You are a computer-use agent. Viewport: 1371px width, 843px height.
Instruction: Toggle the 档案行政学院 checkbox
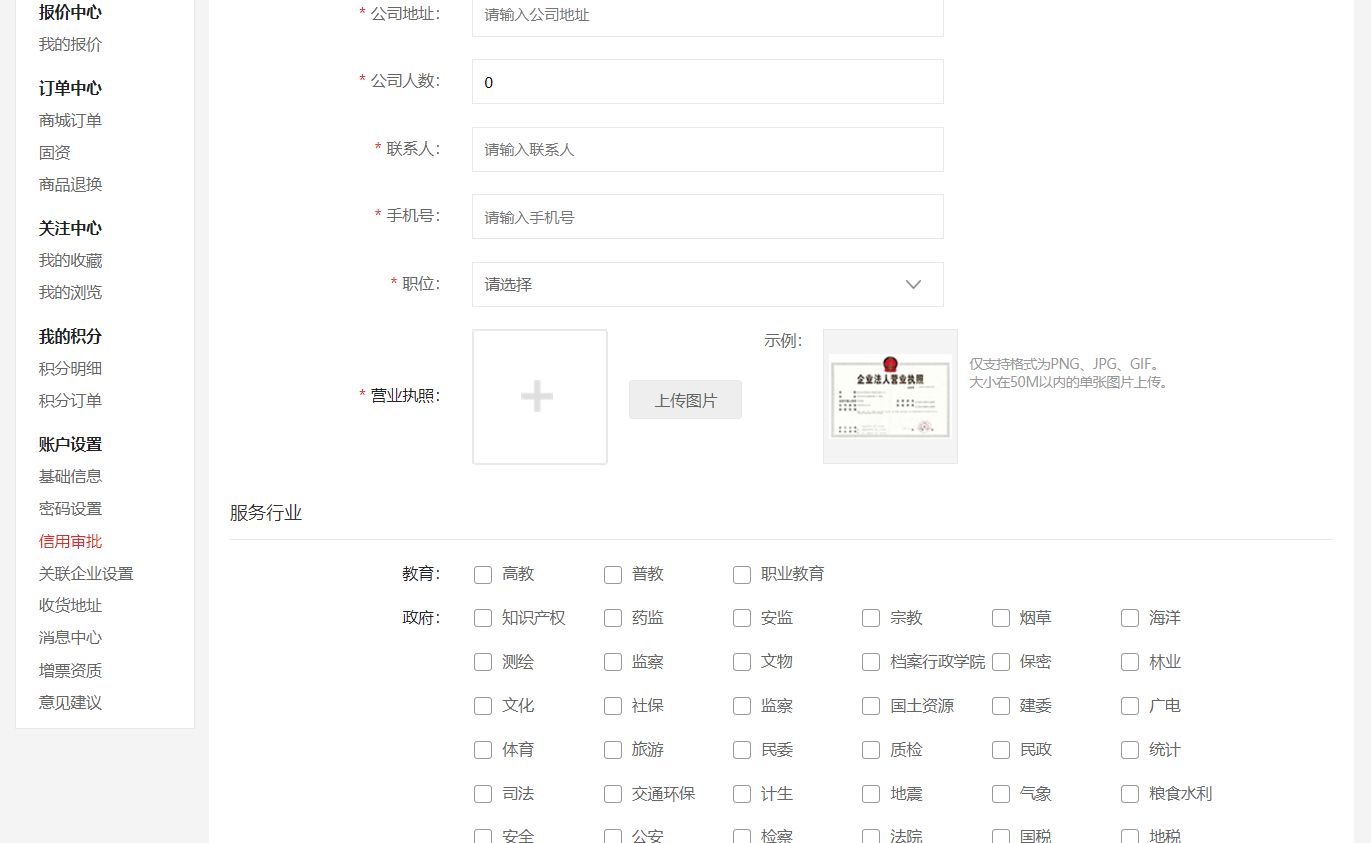(x=871, y=662)
